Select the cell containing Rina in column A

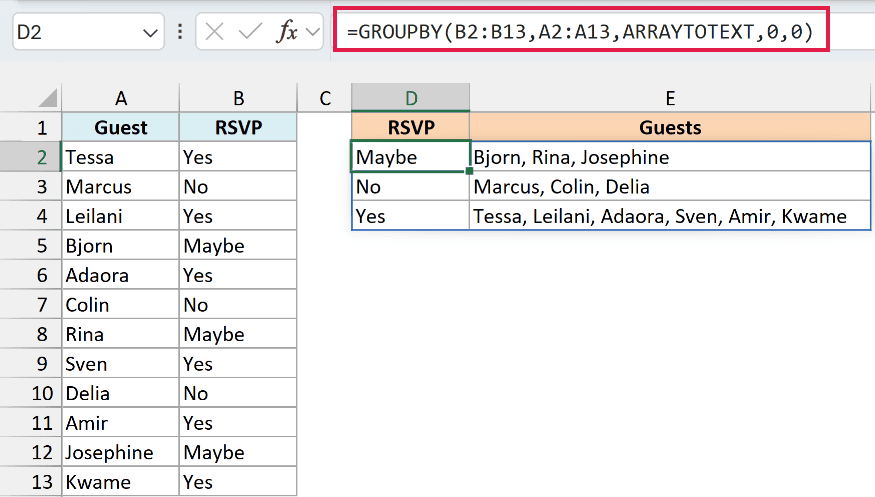click(121, 334)
